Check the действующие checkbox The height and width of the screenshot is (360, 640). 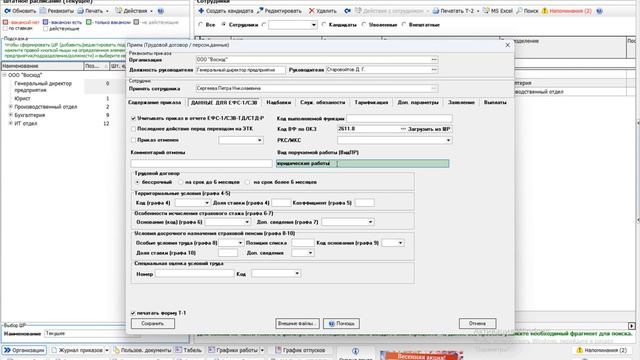[46, 29]
